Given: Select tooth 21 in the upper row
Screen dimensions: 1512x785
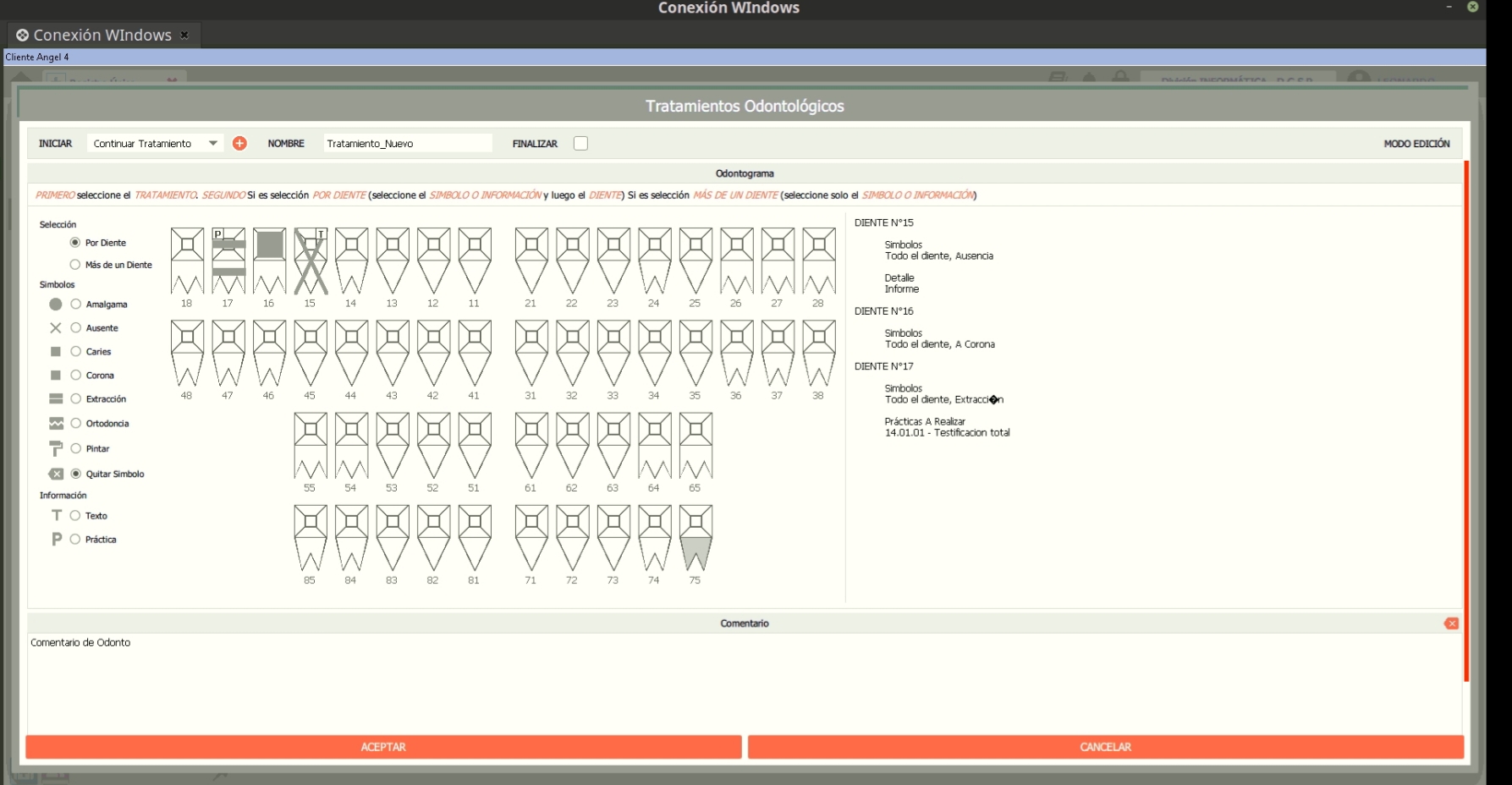Looking at the screenshot, I should coord(531,261).
